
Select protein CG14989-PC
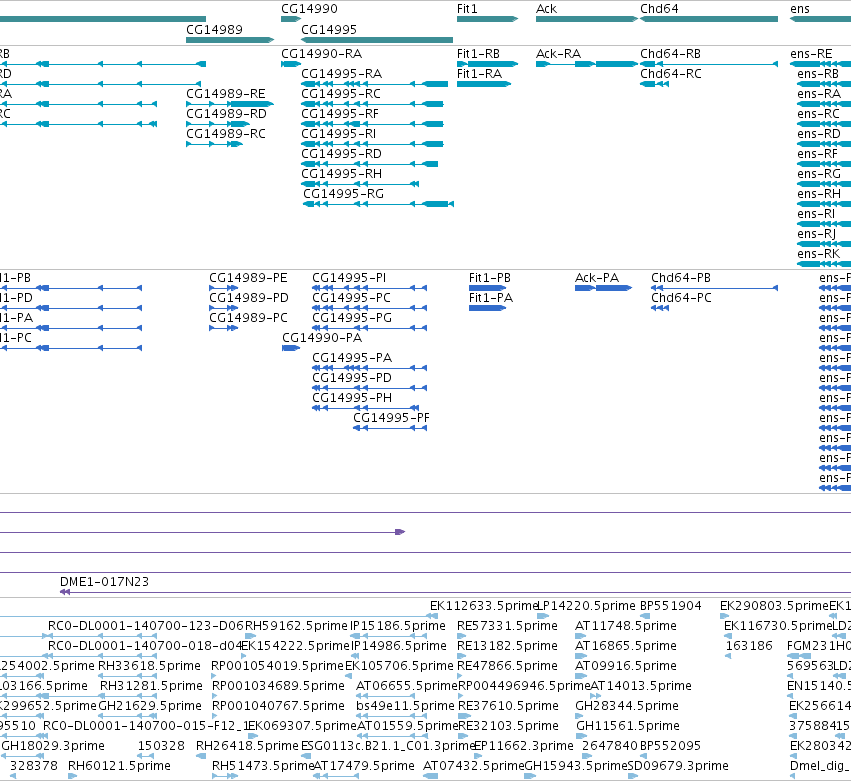tap(224, 328)
